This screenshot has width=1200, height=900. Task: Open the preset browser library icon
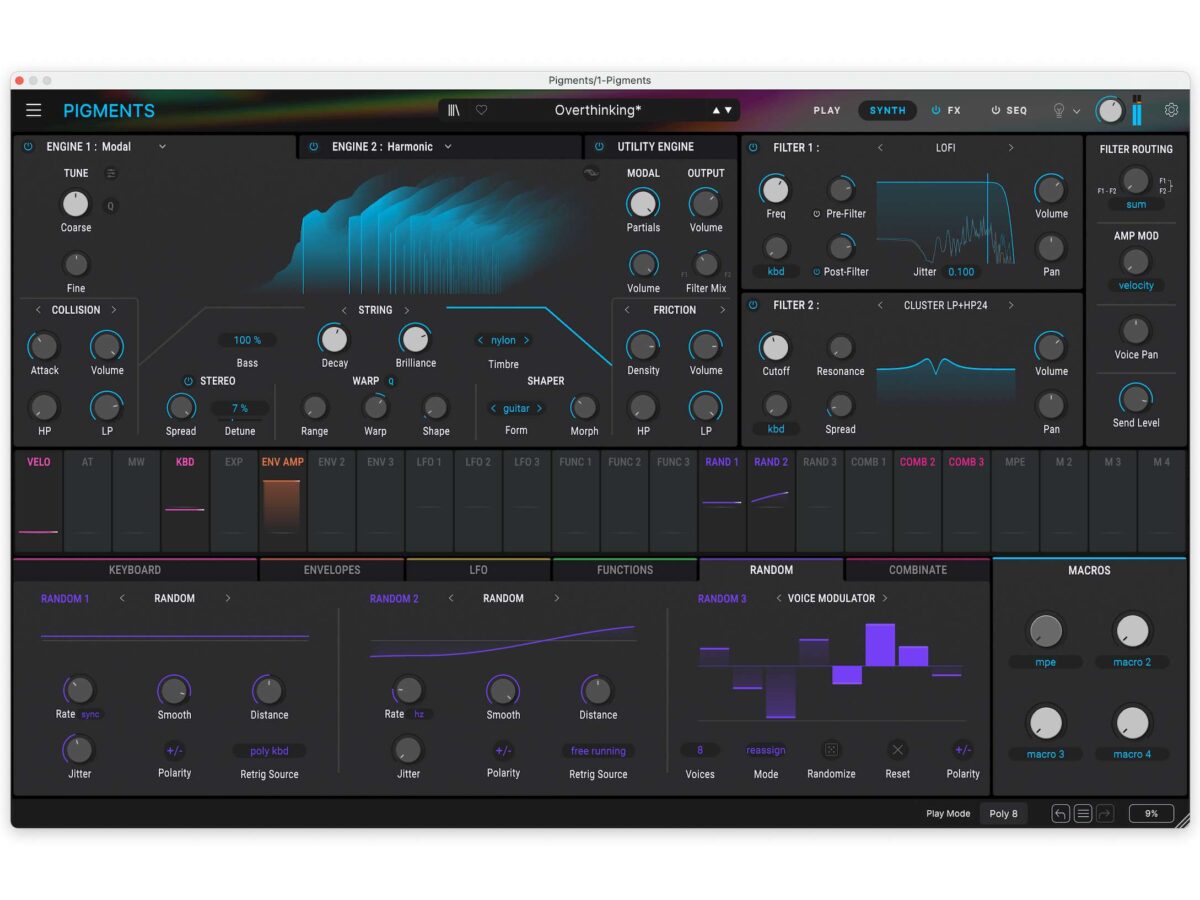pyautogui.click(x=454, y=111)
